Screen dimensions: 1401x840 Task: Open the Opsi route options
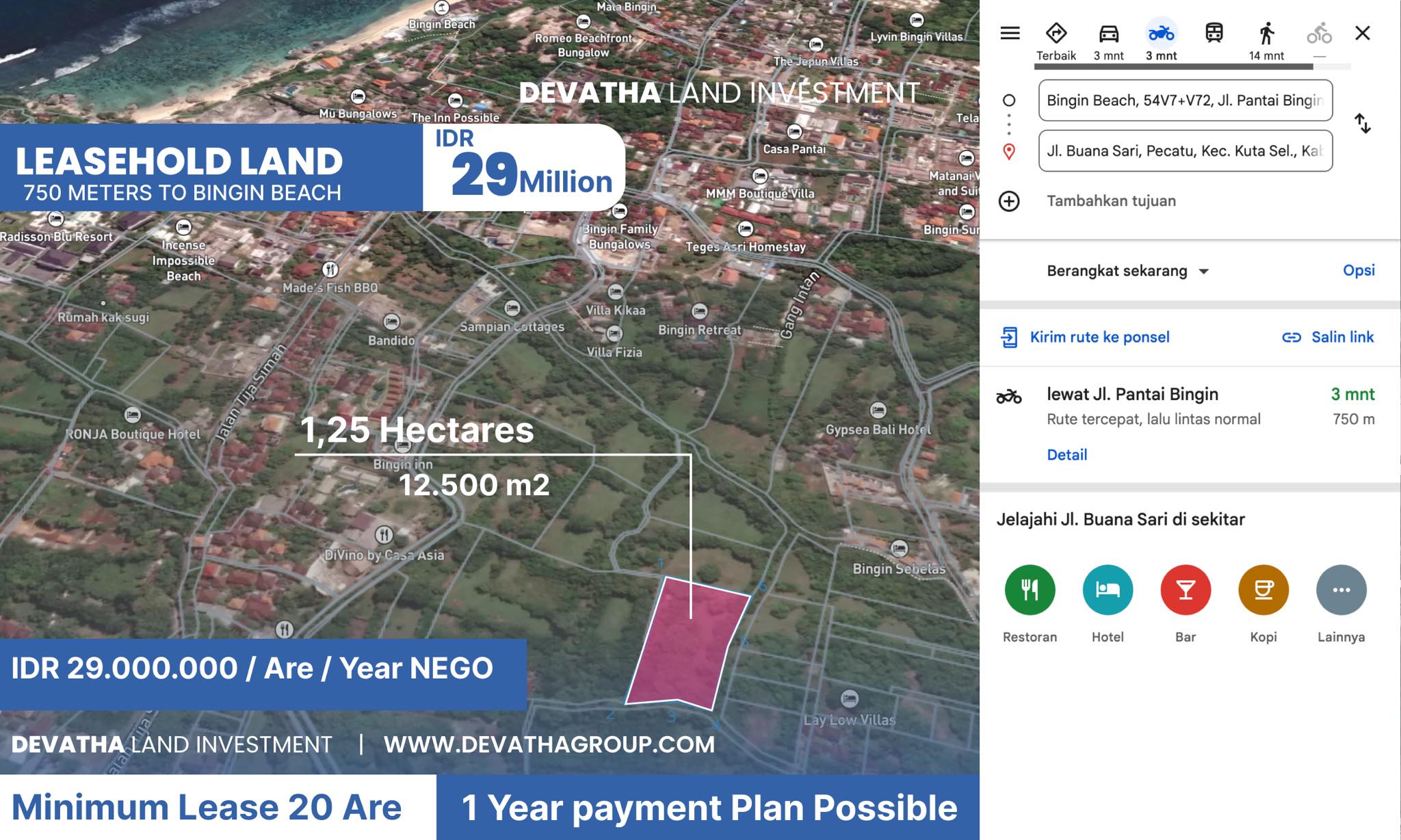click(x=1358, y=270)
